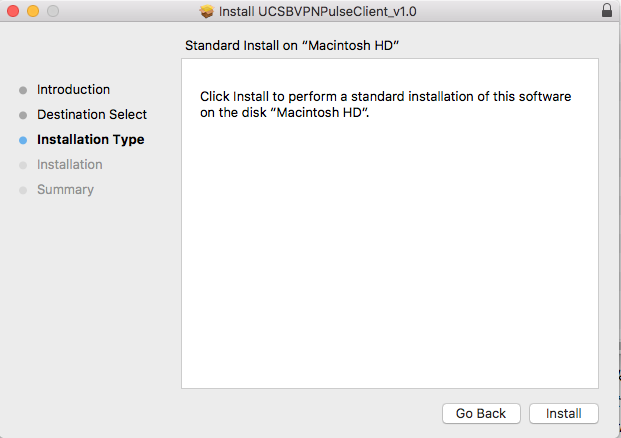Minimize the installer with yellow button
The width and height of the screenshot is (621, 438).
tap(33, 11)
